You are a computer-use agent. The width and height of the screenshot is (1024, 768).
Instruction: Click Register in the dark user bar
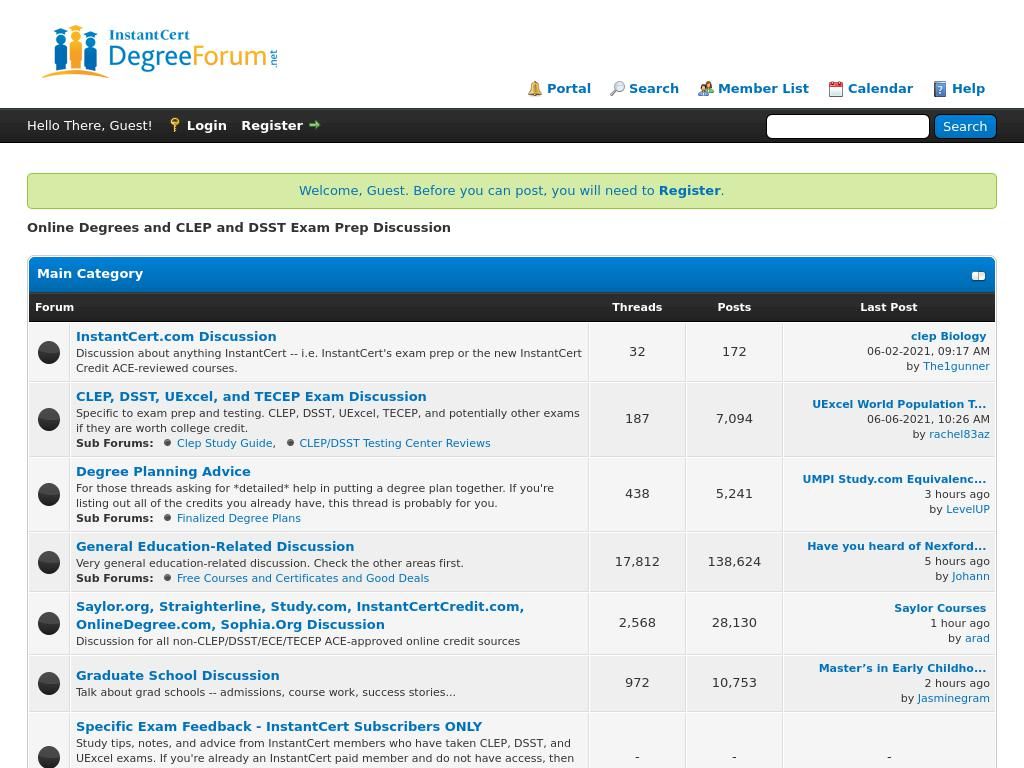[272, 125]
